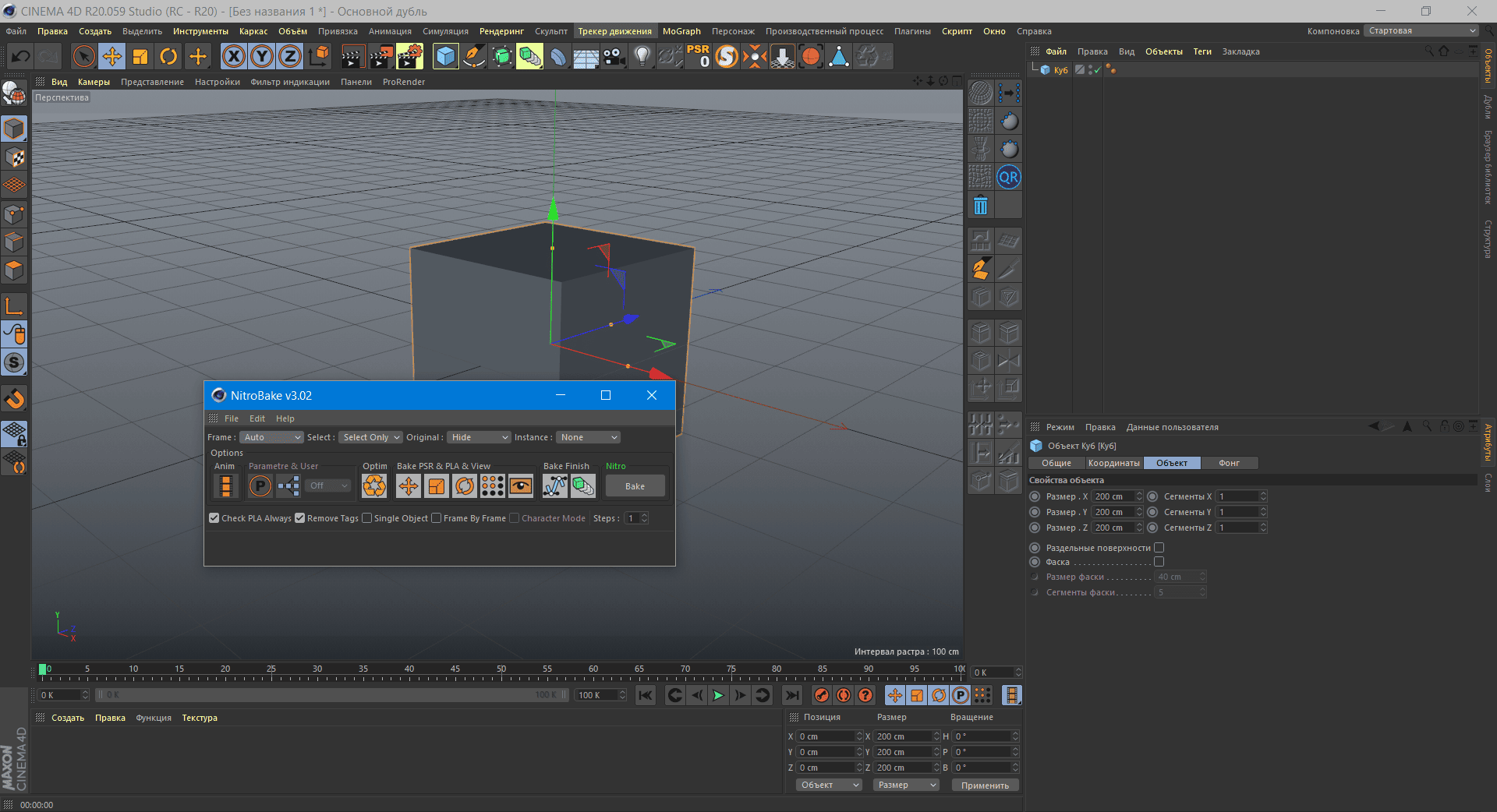Open the Стартовая layout dropdown

[1421, 31]
